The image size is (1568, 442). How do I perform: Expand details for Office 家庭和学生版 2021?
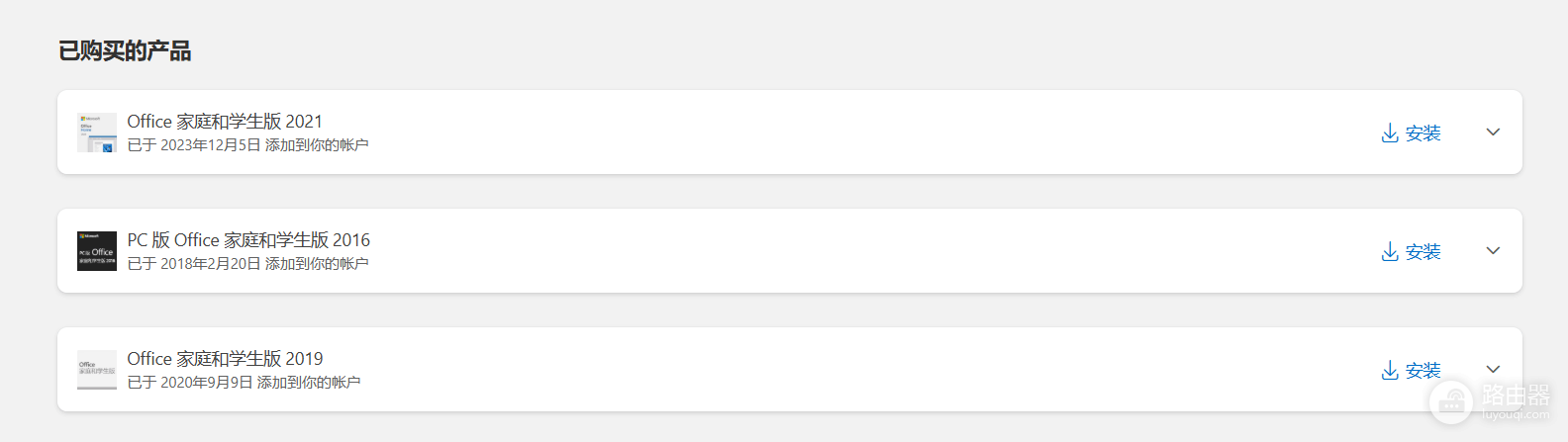pos(1493,133)
